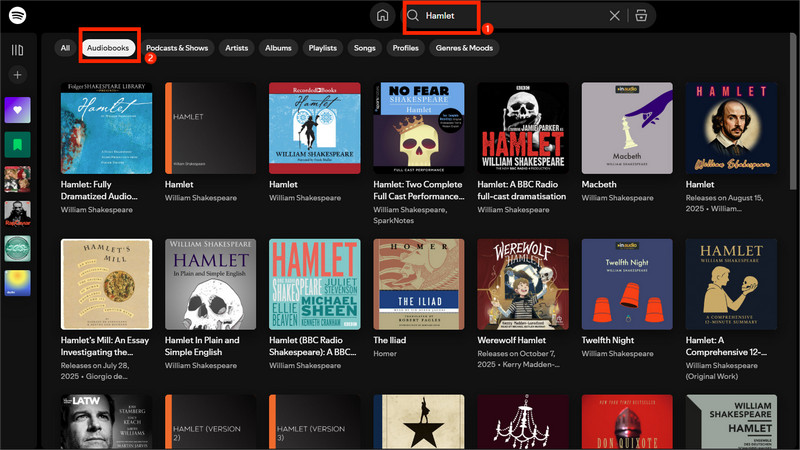Open Werewolf Hamlet cover
This screenshot has width=800, height=450.
[x=523, y=284]
